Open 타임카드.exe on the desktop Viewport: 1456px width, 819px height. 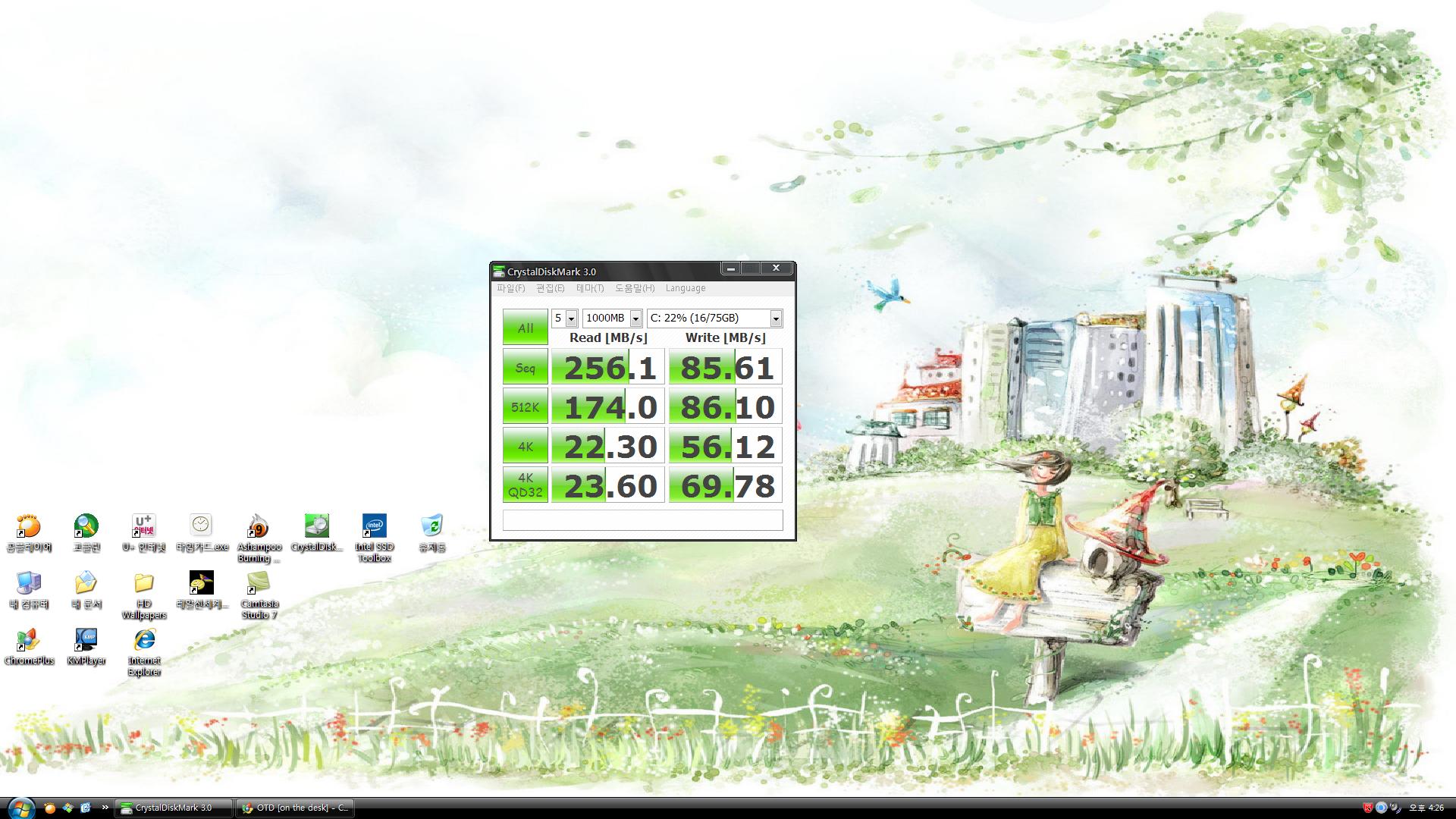click(202, 532)
